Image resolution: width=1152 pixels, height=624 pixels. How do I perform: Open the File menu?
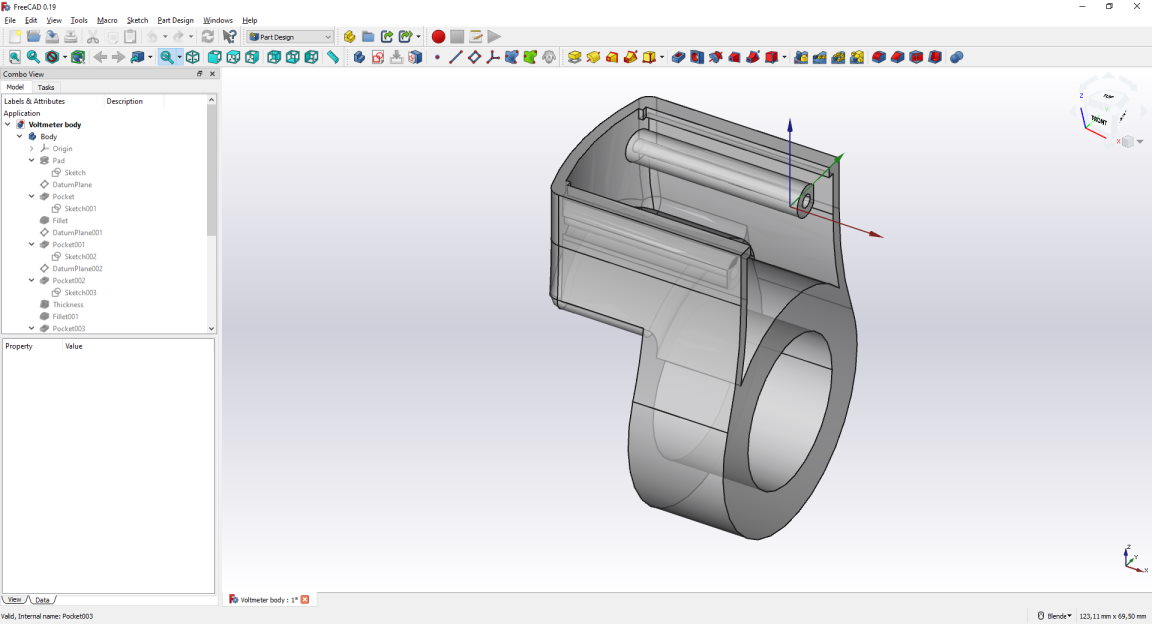(10, 21)
